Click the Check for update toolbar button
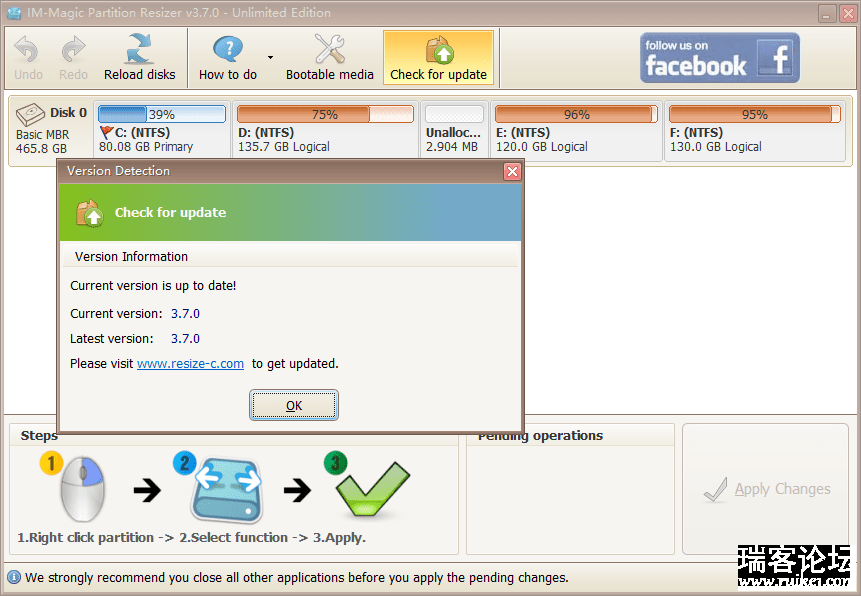The width and height of the screenshot is (861, 596). 438,58
